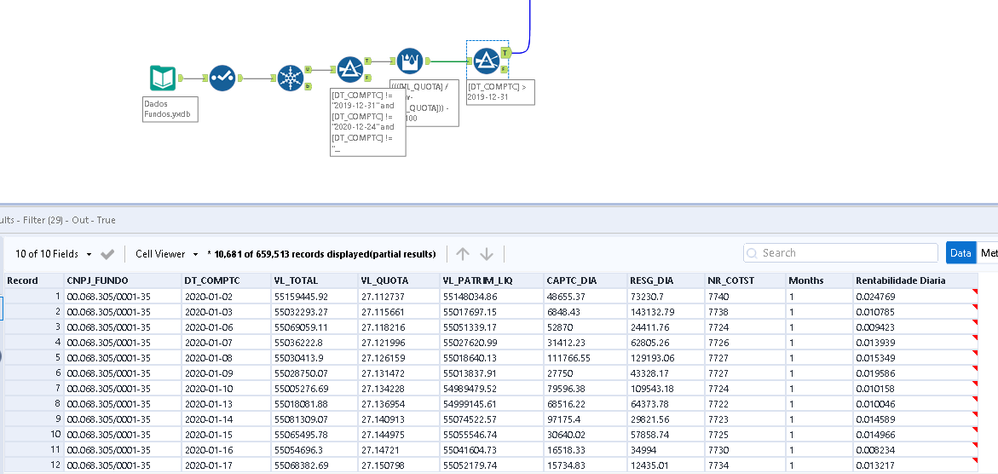Viewport: 998px width, 474px height.
Task: Click the down arrow next-record icon
Action: click(x=487, y=254)
